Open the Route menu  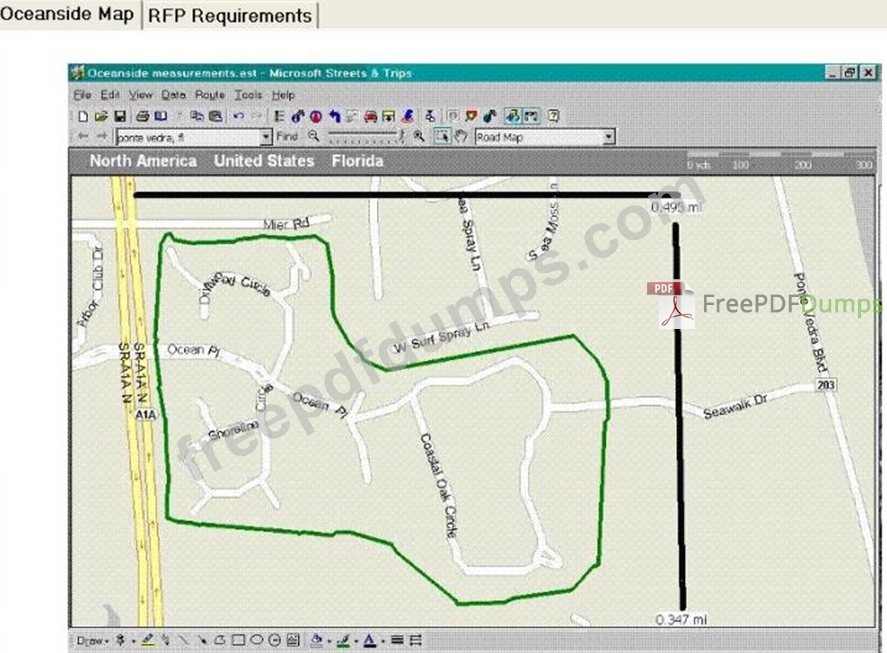point(210,95)
